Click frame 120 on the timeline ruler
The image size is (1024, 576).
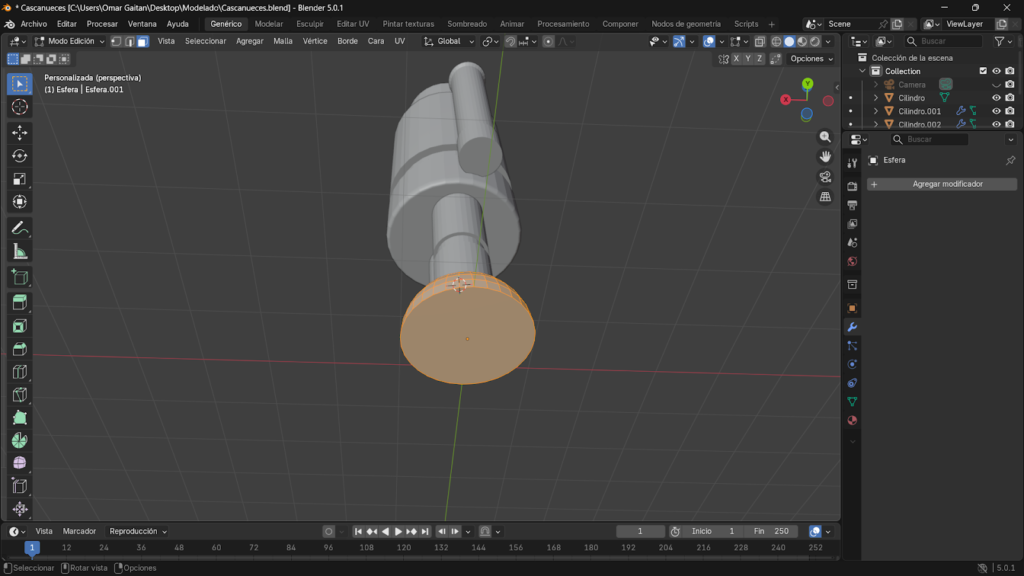[404, 548]
